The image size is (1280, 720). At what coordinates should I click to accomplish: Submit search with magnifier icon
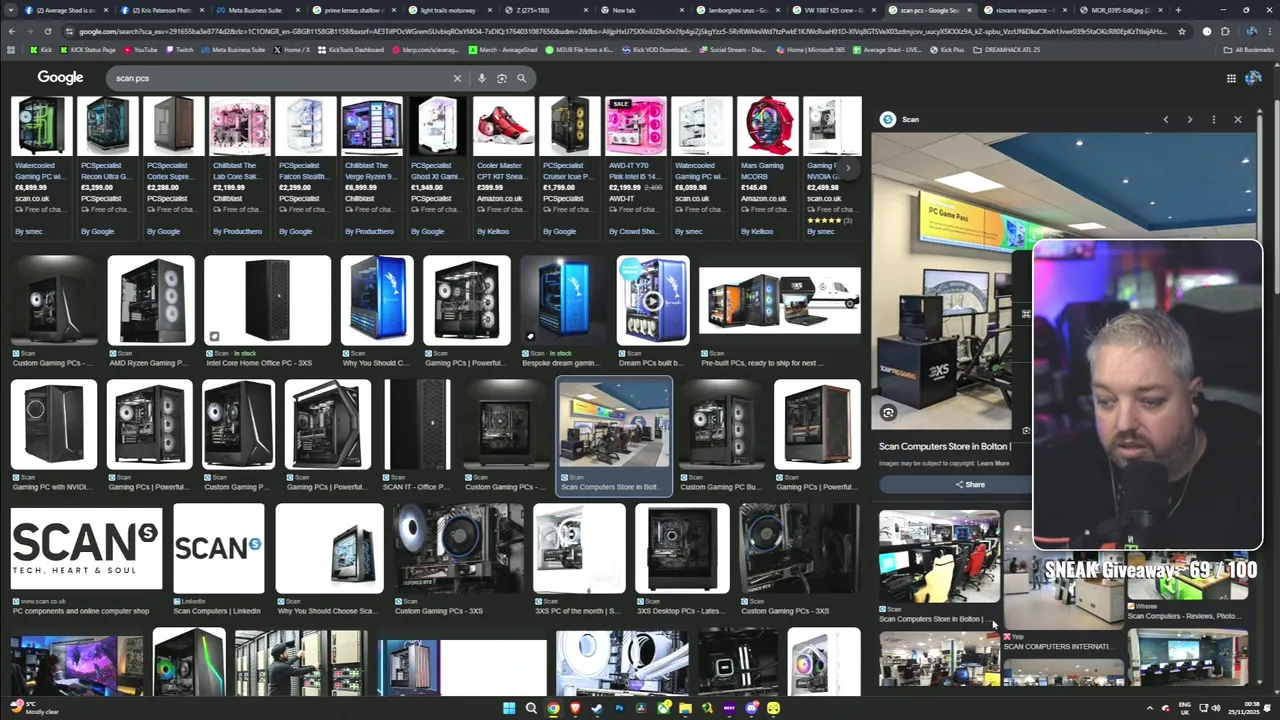click(x=521, y=78)
